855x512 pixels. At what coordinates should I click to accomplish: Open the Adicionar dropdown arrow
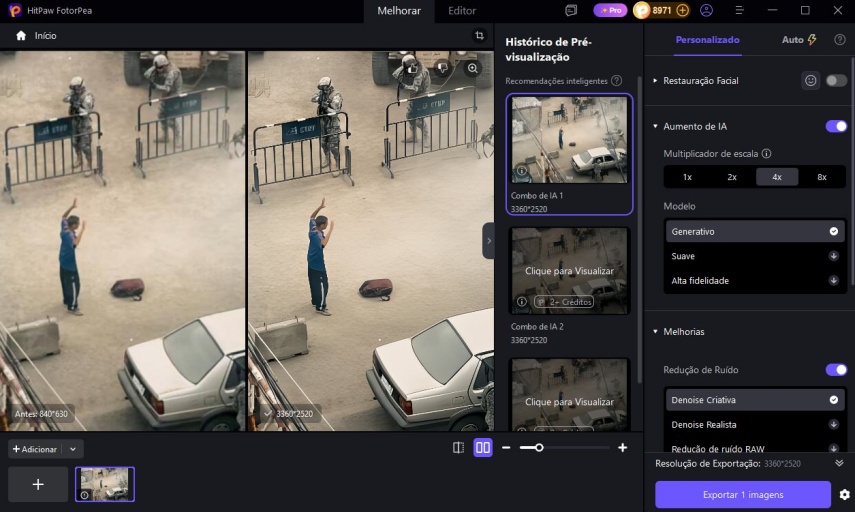(73, 449)
